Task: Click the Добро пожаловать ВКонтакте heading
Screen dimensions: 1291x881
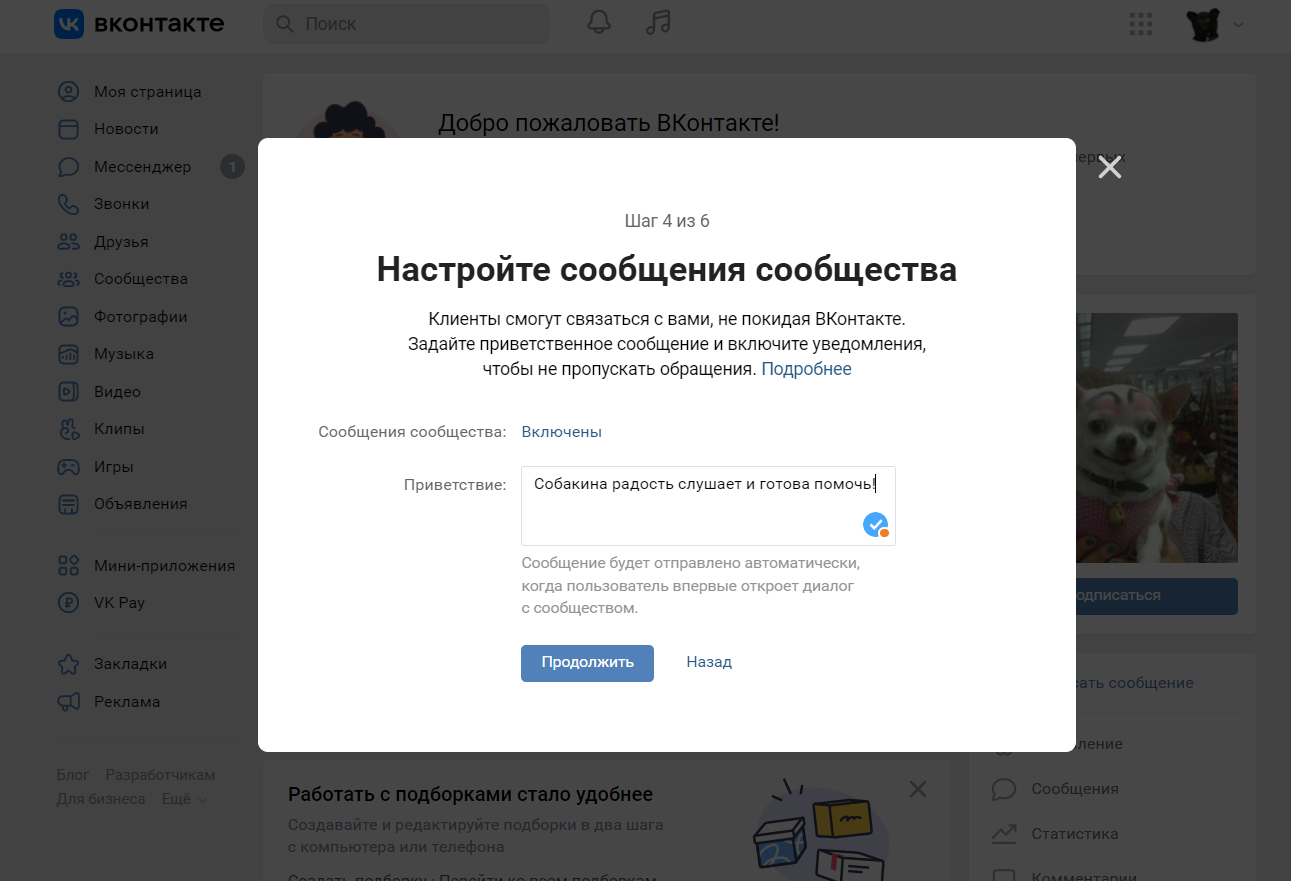Action: click(x=608, y=124)
